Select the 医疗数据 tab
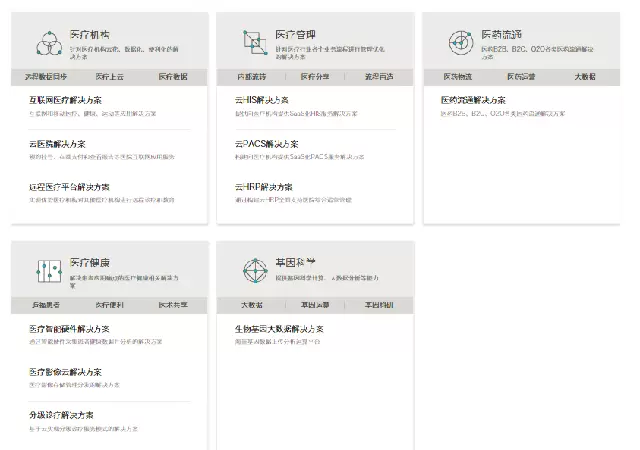 [172, 77]
